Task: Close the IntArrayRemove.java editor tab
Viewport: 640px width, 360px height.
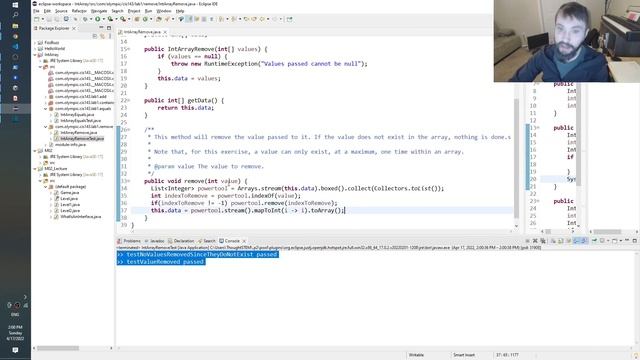Action: (165, 32)
